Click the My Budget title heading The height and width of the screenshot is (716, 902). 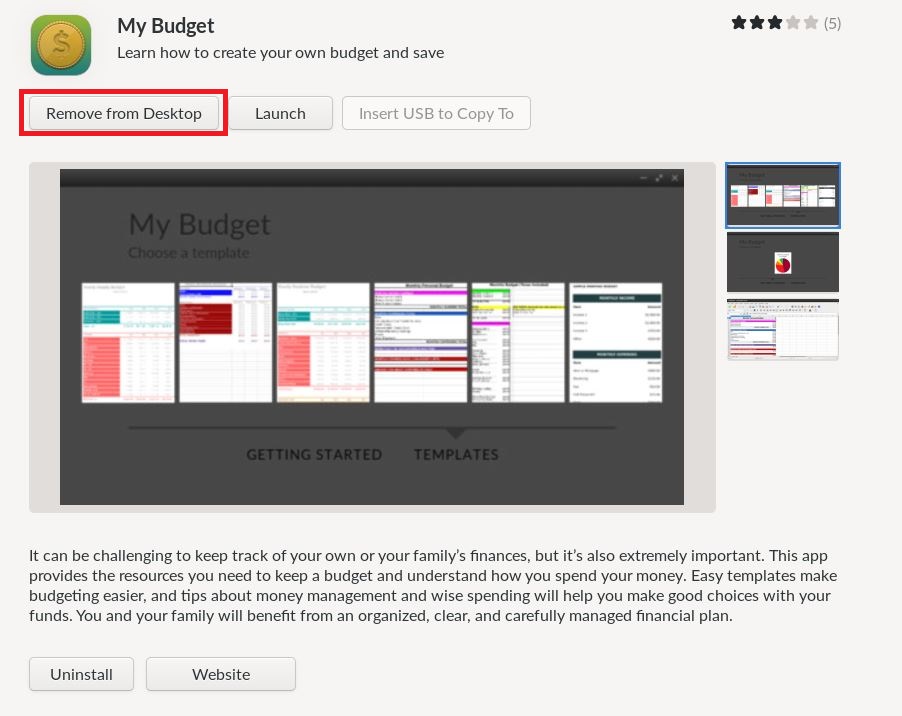(166, 26)
